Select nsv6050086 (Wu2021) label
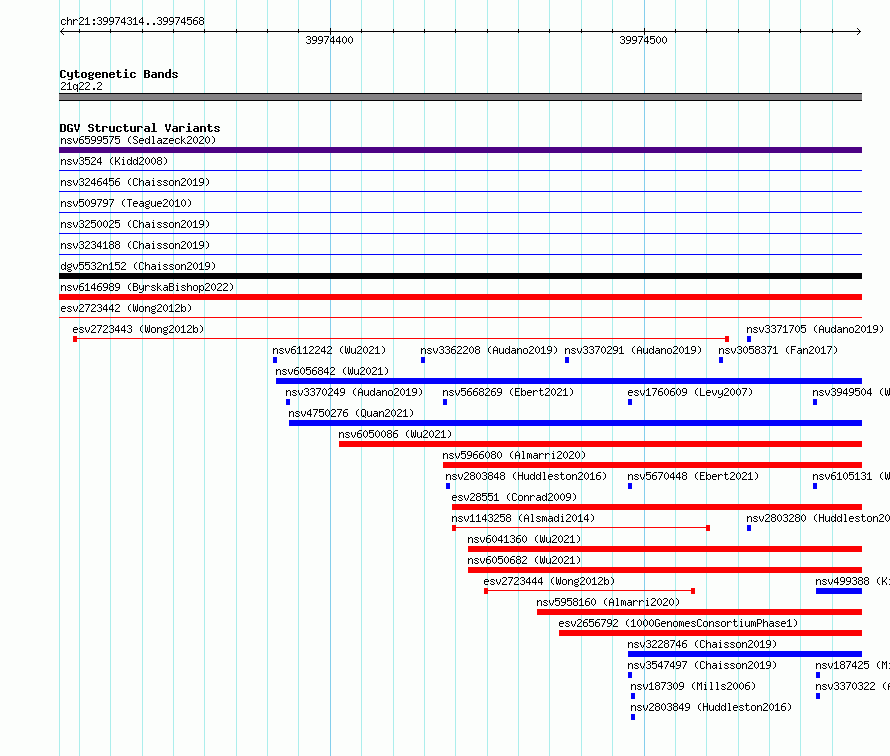This screenshot has width=890, height=756. (395, 434)
